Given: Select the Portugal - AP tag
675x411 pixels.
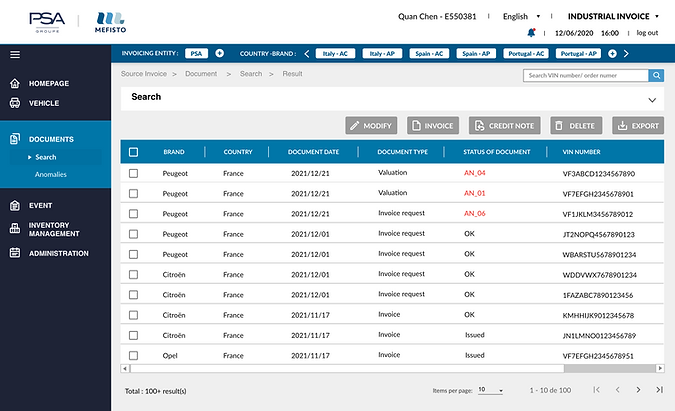Looking at the screenshot, I should [x=579, y=53].
